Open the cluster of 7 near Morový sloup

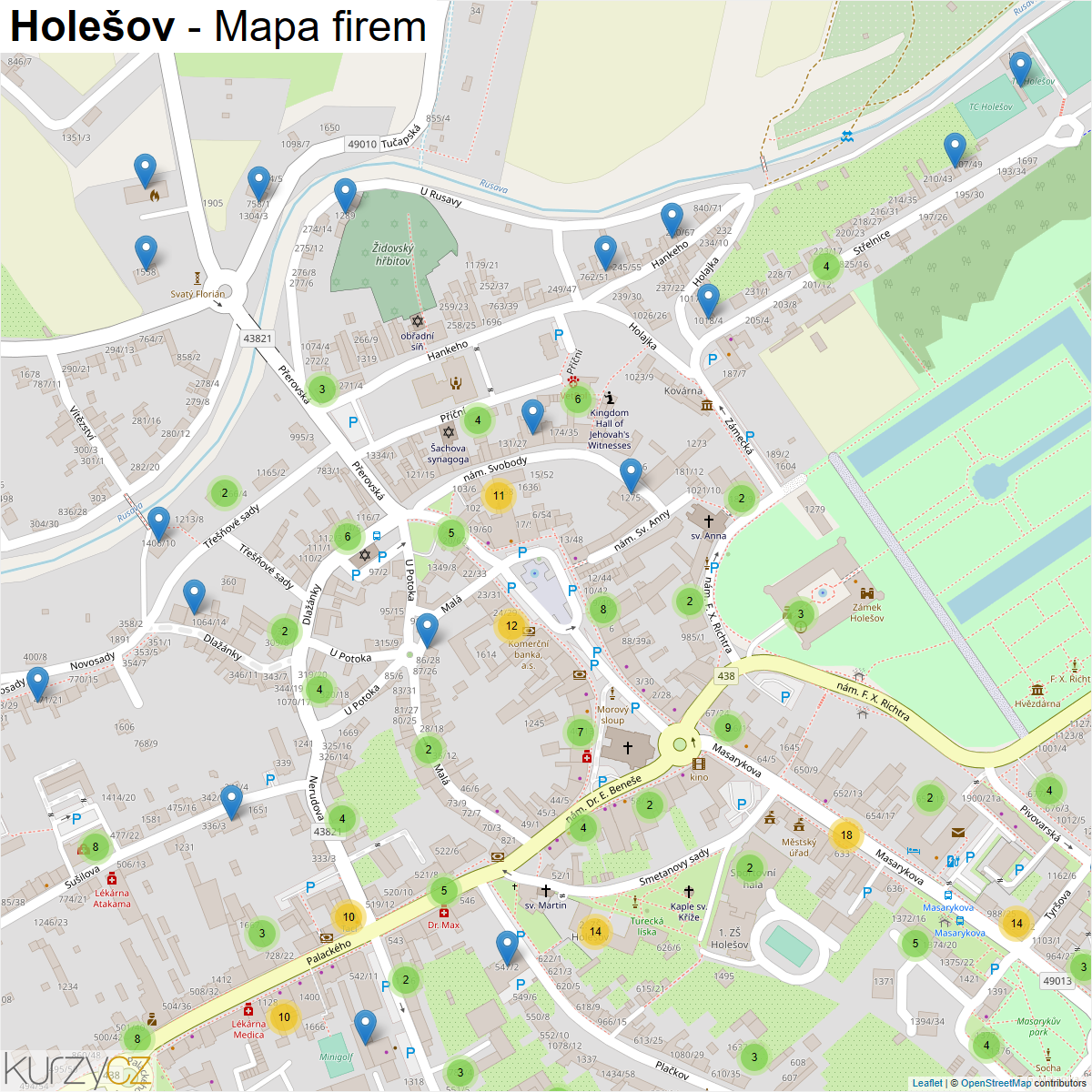click(580, 732)
